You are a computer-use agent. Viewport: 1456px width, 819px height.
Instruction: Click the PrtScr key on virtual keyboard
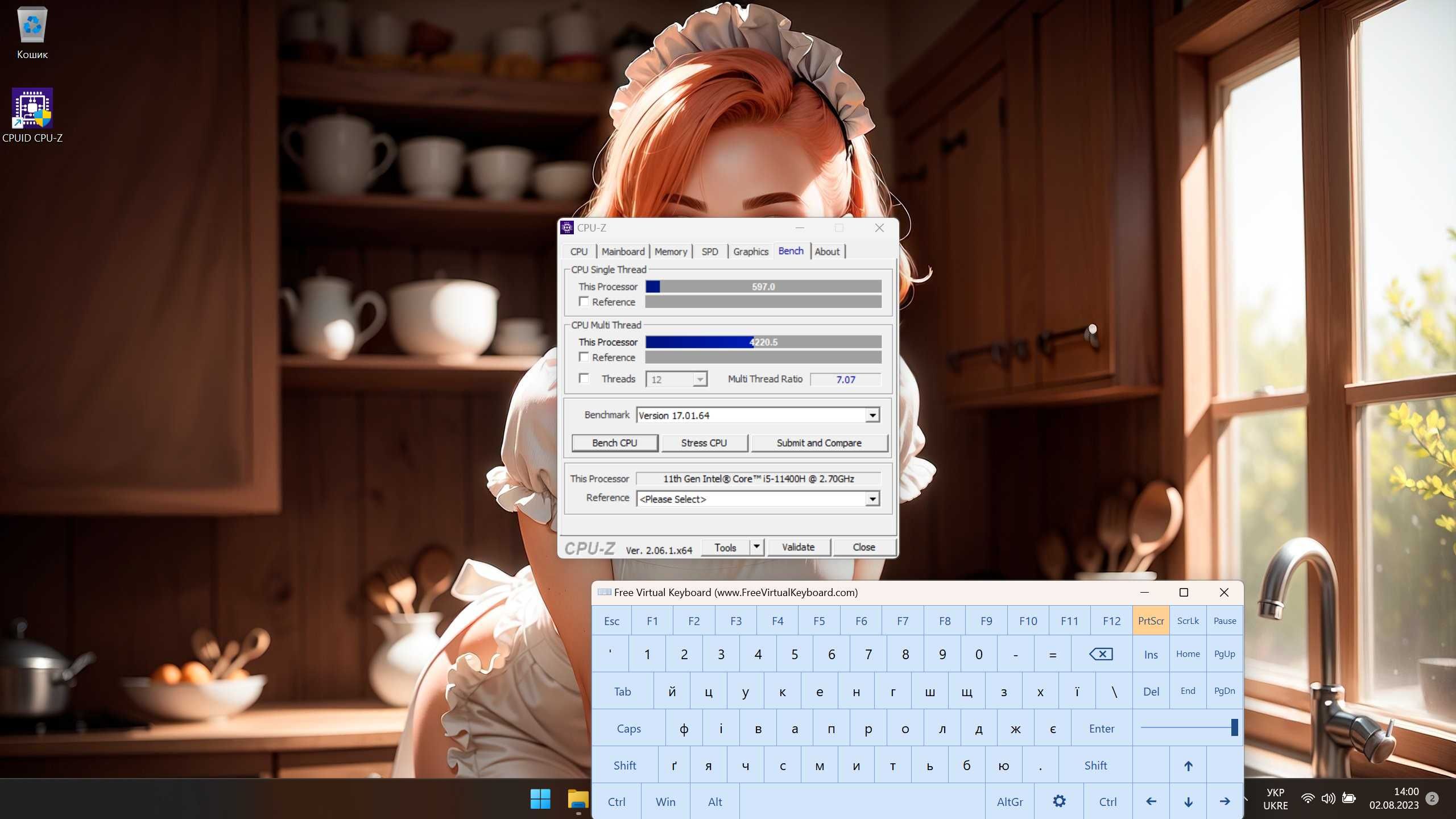[1151, 620]
